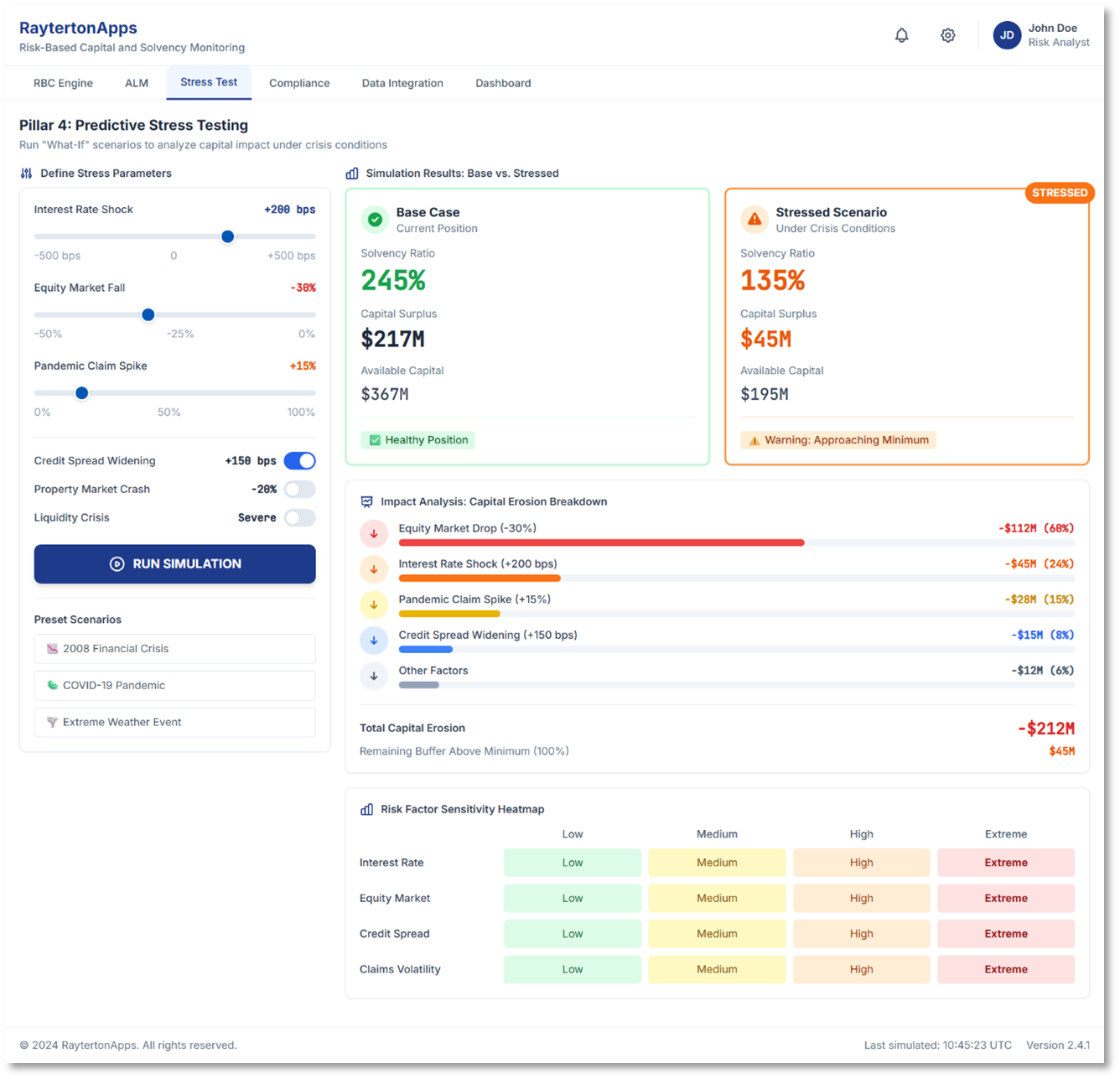Enable the Liquidity Crisis severe toggle
Image resolution: width=1120 pixels, height=1079 pixels.
click(299, 517)
